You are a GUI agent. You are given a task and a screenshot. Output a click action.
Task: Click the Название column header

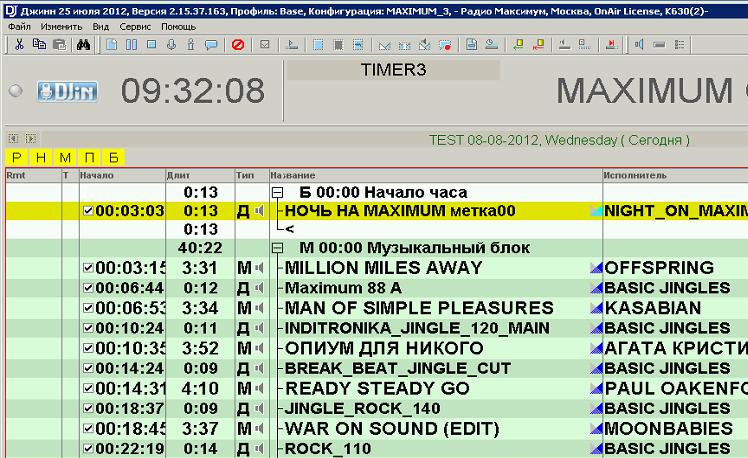click(x=436, y=176)
